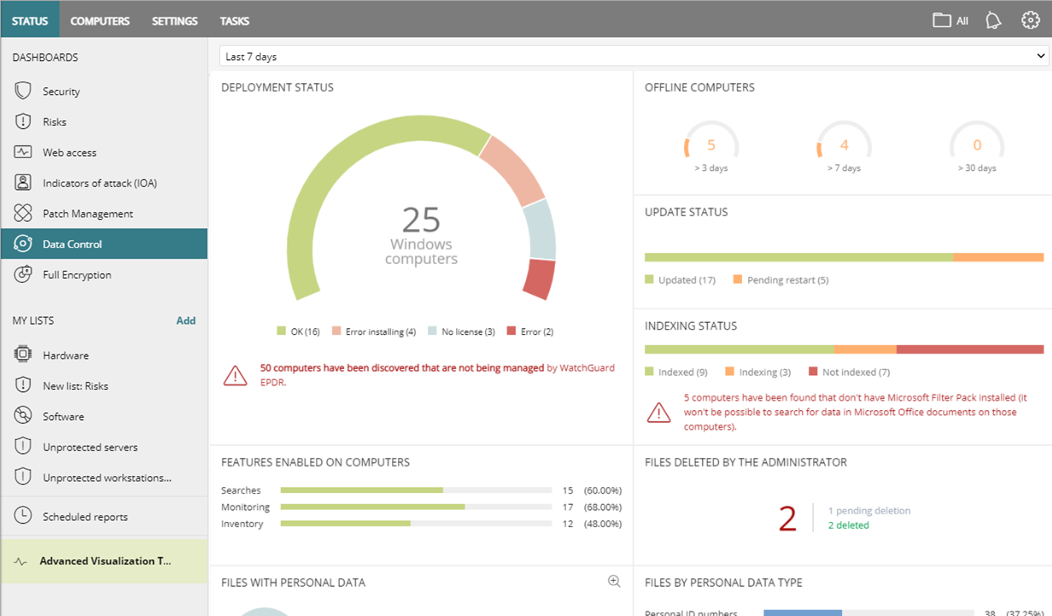Toggle the Not indexed (7) legend
1052x616 pixels.
tap(847, 371)
